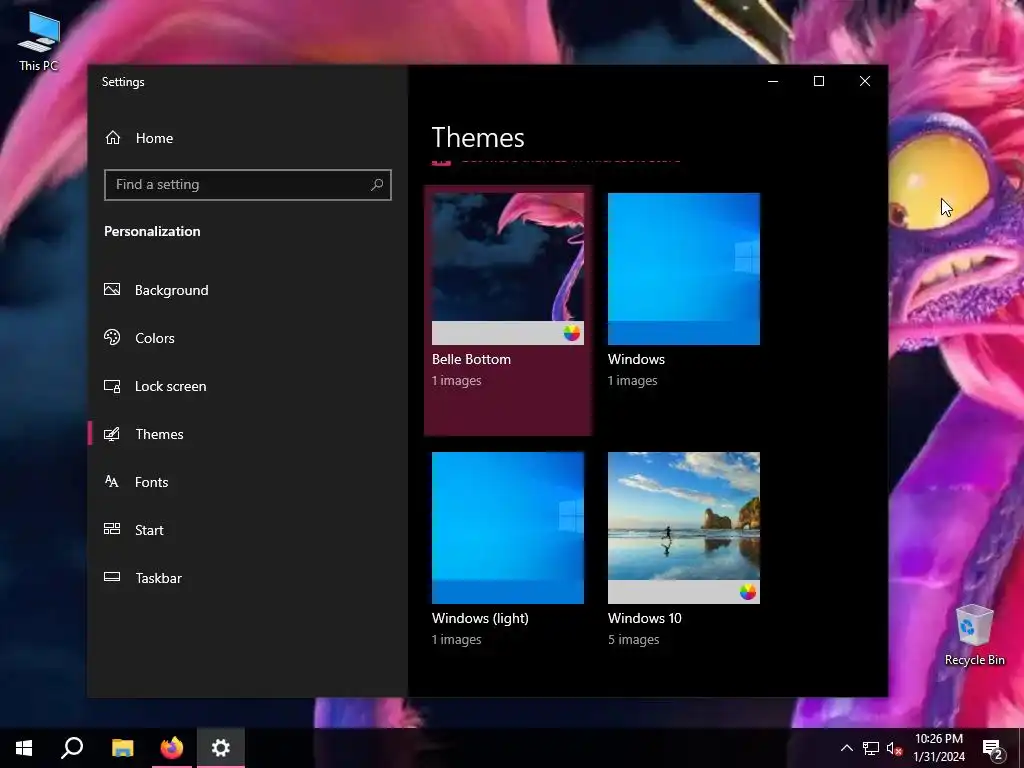
Task: Click the Settings gear on the taskbar
Action: (x=221, y=748)
